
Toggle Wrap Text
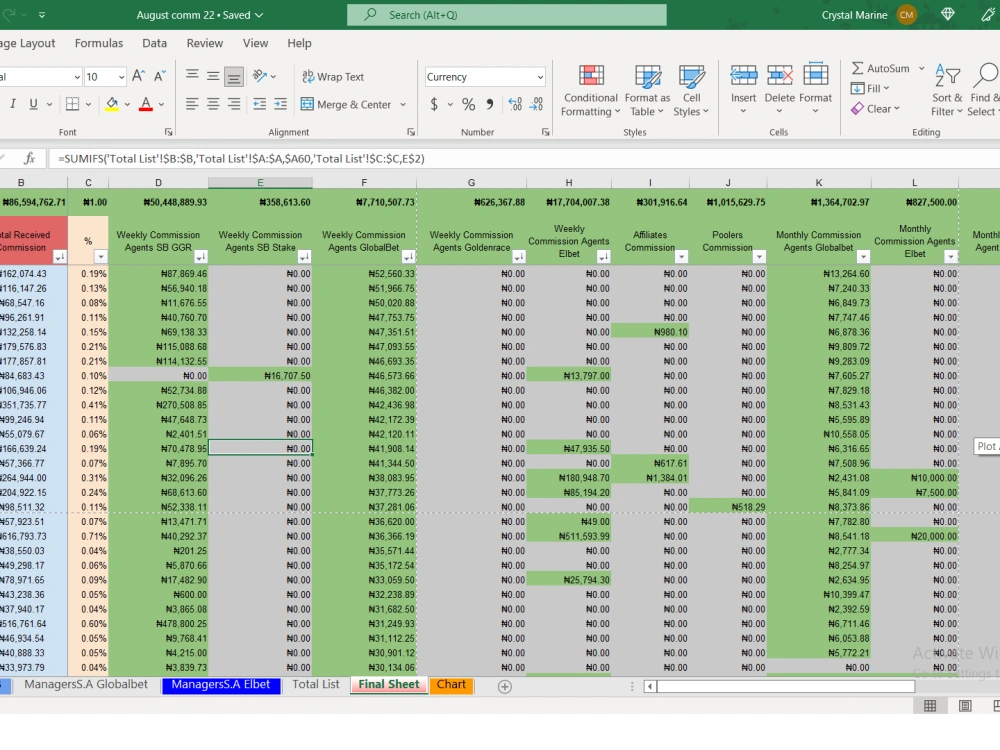click(333, 77)
